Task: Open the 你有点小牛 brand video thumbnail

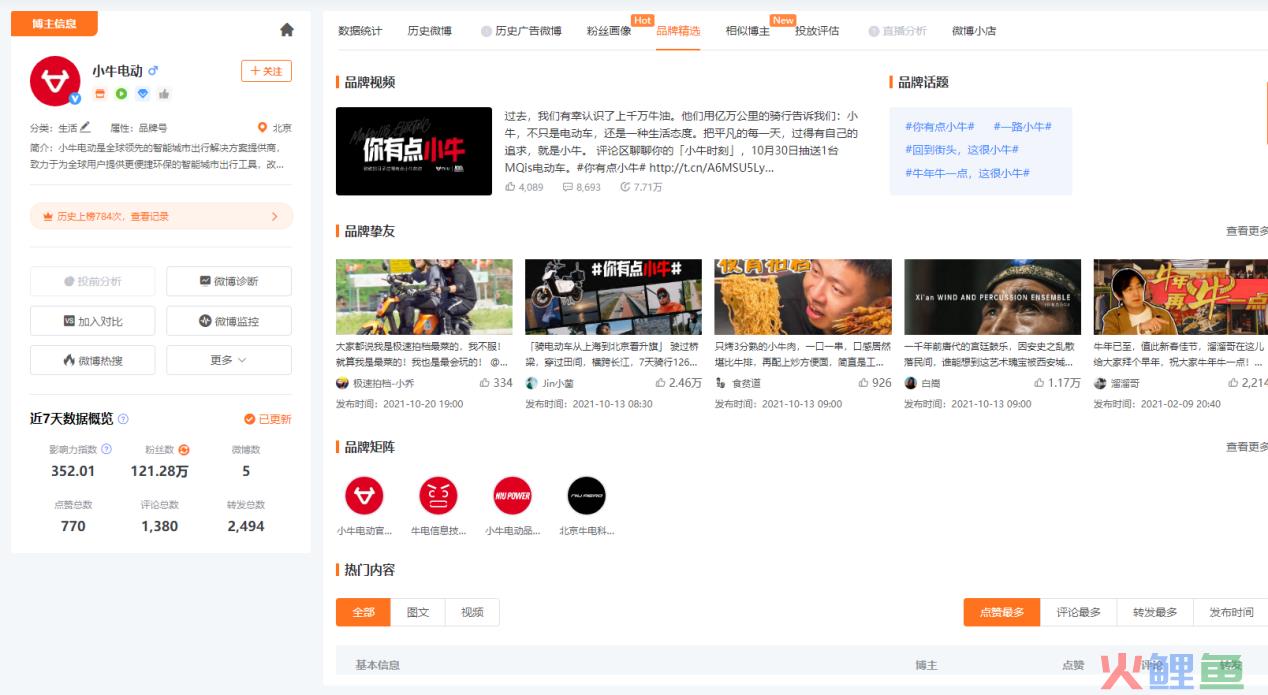Action: click(x=414, y=151)
